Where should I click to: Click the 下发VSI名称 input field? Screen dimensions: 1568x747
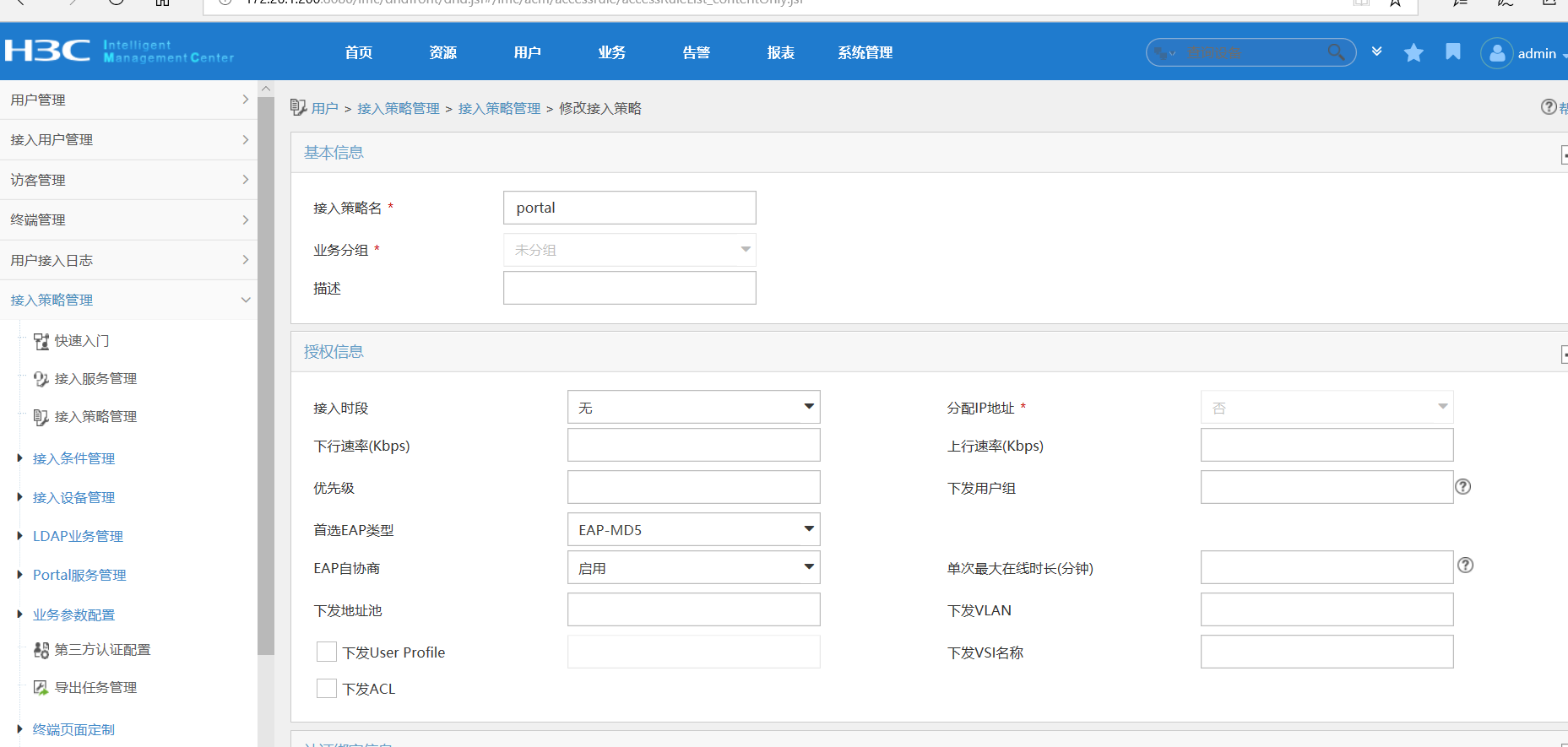pyautogui.click(x=1327, y=652)
